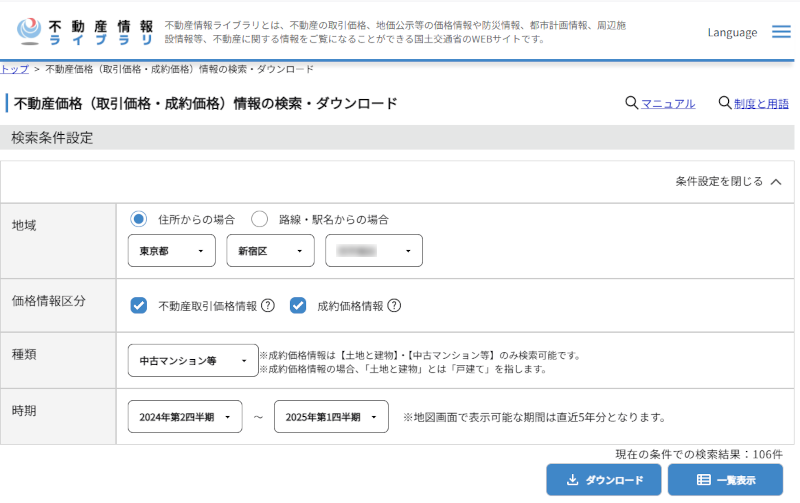Open the 新宿区 city dropdown
The height and width of the screenshot is (503, 800).
[270, 251]
